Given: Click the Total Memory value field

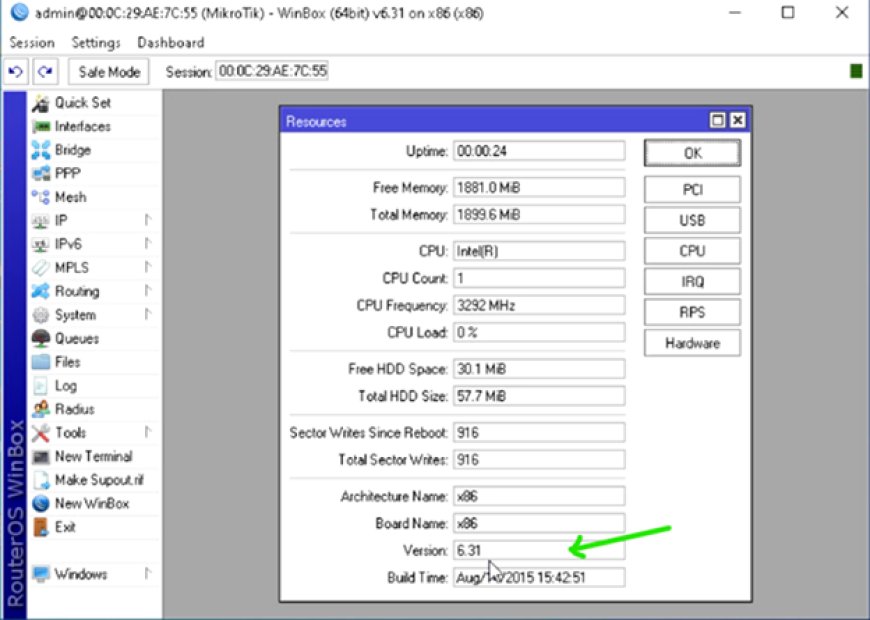Looking at the screenshot, I should 539,215.
